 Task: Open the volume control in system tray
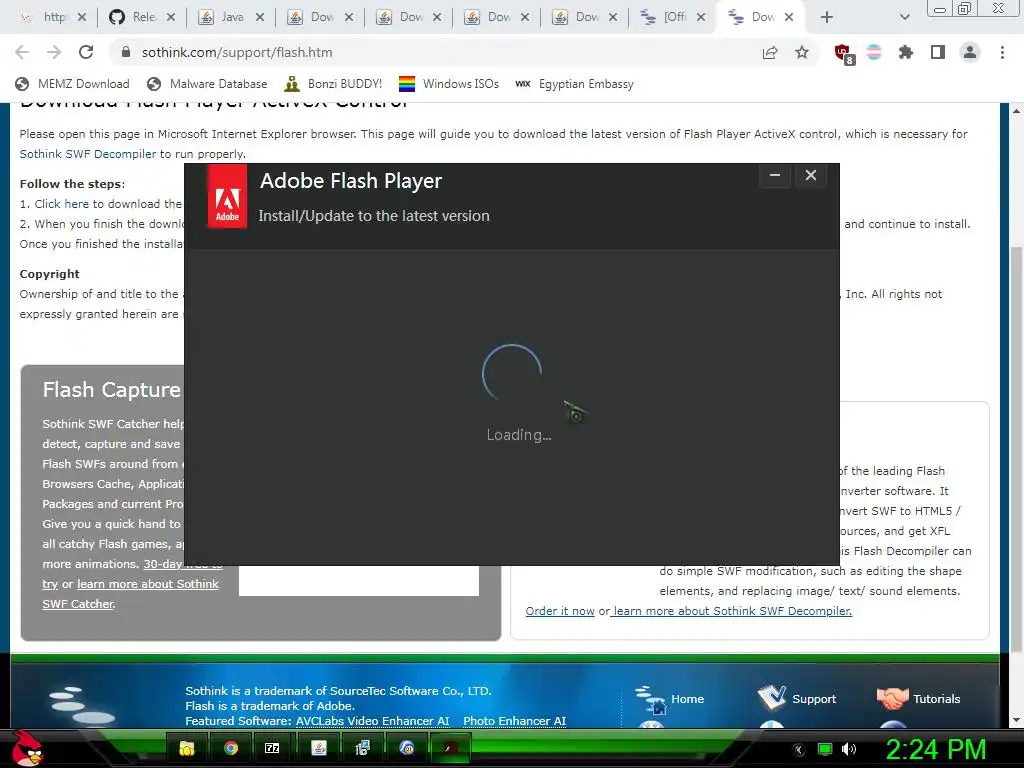click(x=849, y=749)
